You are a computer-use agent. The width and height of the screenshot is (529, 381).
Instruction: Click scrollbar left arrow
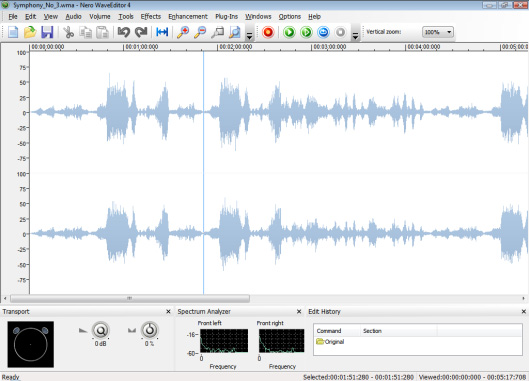pyautogui.click(x=5, y=299)
